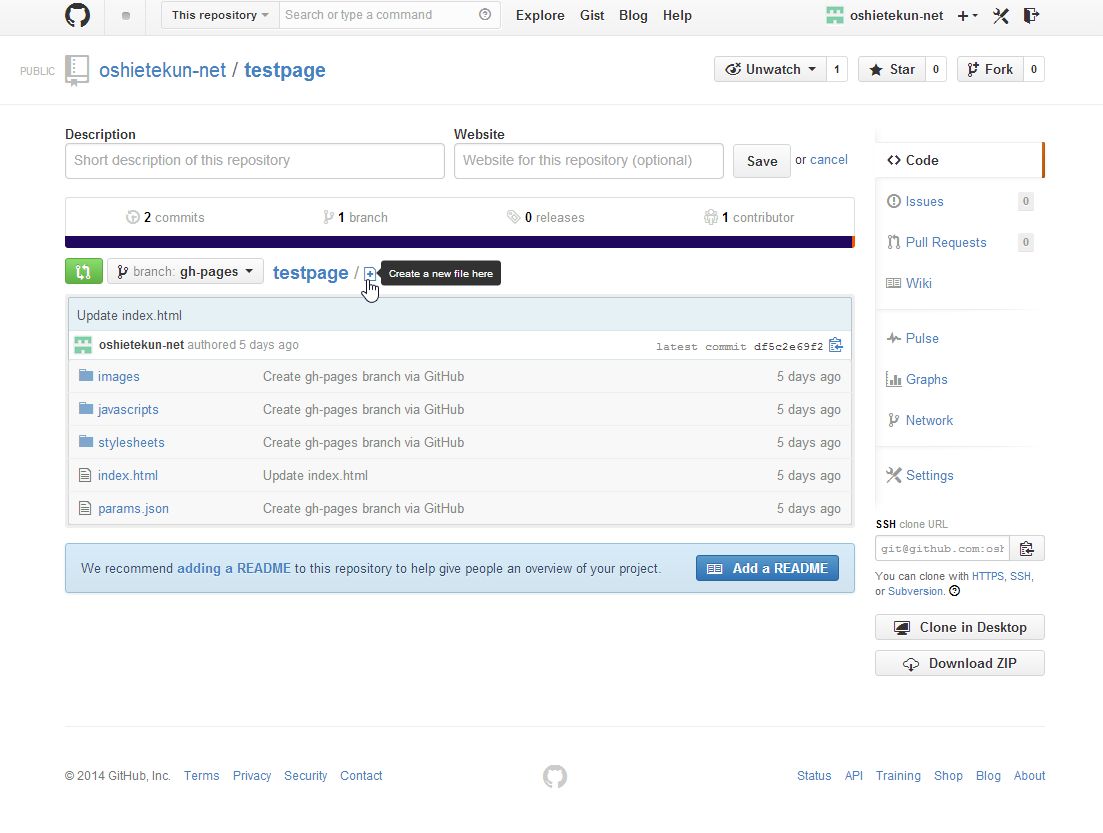This screenshot has height=833, width=1103.
Task: Click the stylesheets folder icon
Action: (86, 442)
